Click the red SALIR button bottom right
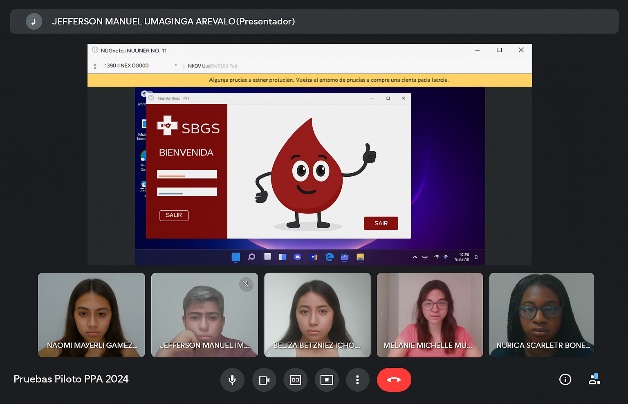 (380, 223)
